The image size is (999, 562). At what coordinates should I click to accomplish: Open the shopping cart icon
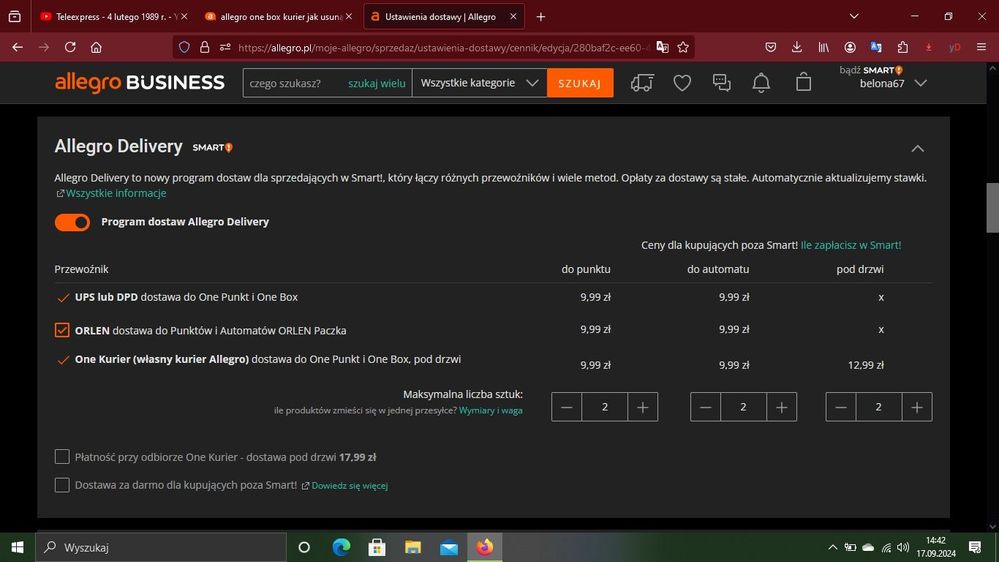pyautogui.click(x=803, y=83)
